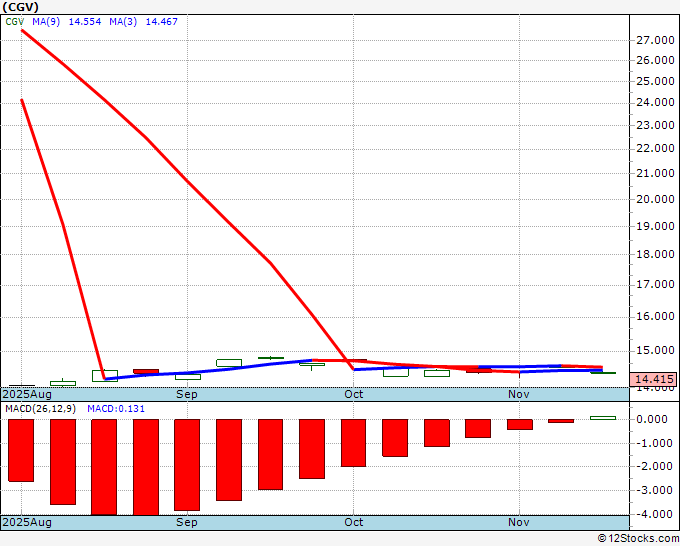Click the 22.000 price axis label
The image size is (680, 546).
click(x=655, y=148)
